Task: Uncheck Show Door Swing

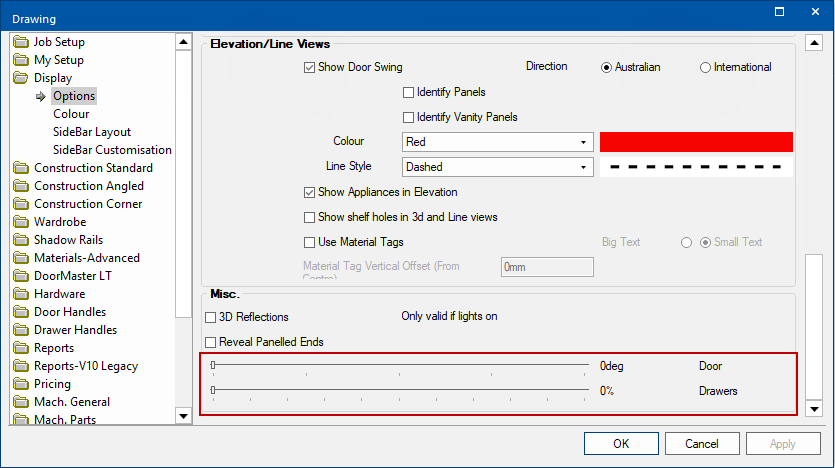Action: pyautogui.click(x=309, y=68)
